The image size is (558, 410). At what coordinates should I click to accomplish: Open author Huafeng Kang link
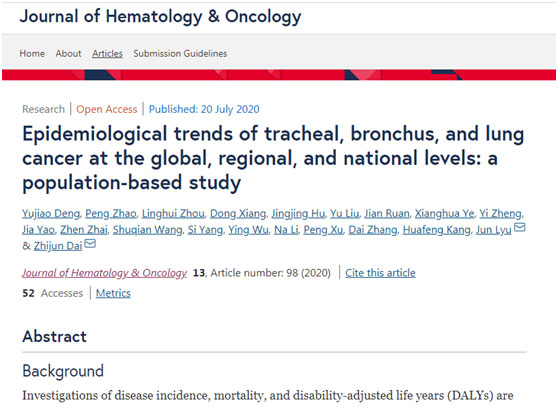point(436,230)
